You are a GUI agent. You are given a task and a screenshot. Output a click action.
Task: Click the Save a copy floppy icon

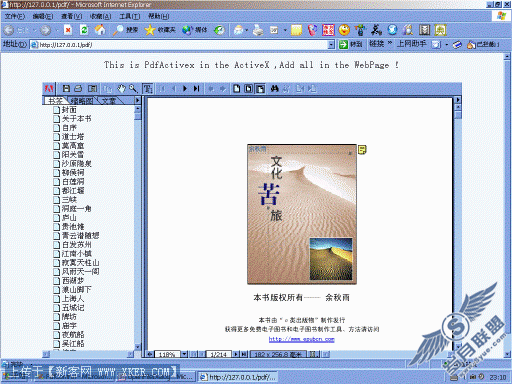tap(66, 89)
